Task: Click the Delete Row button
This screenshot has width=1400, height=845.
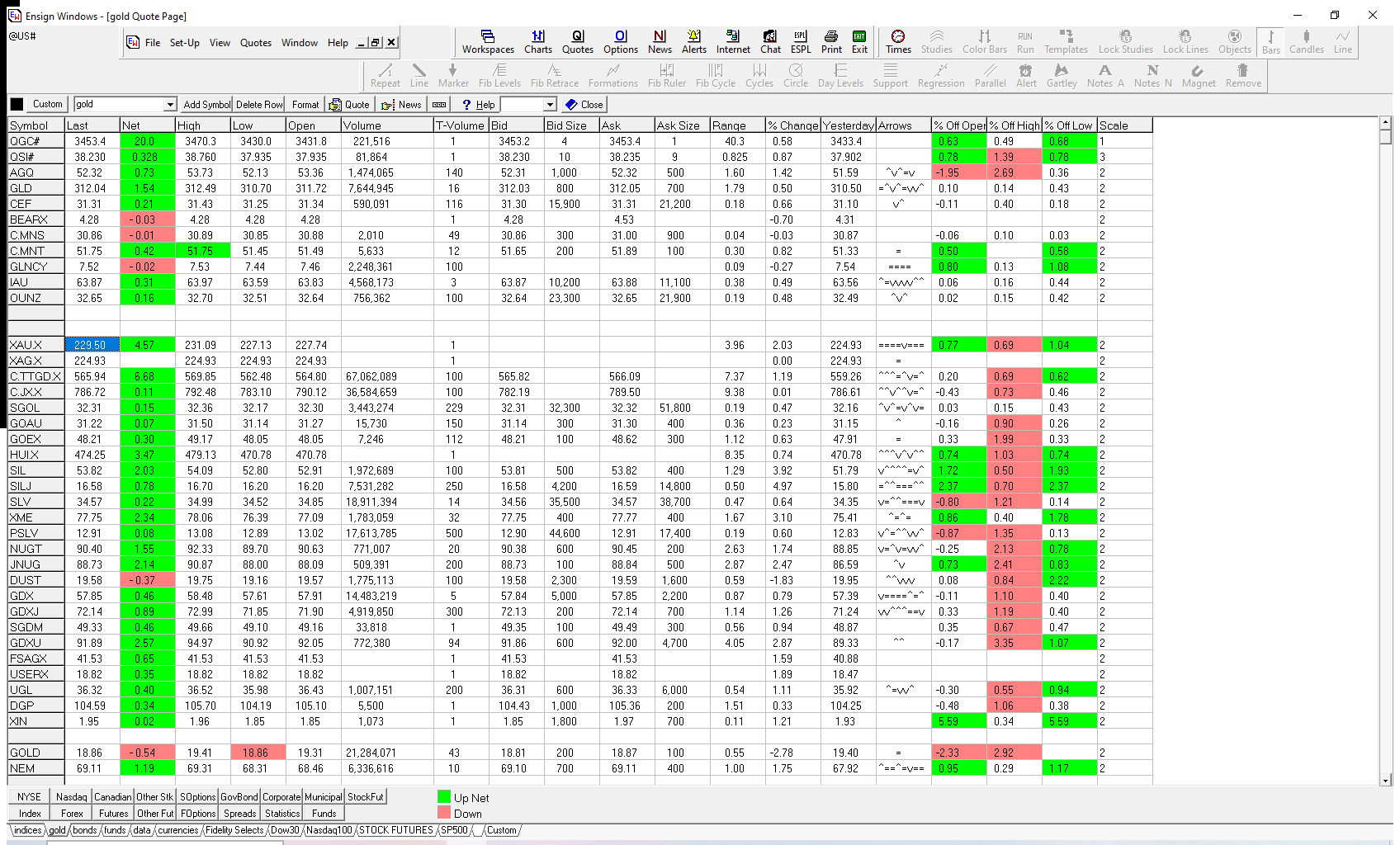Action: coord(259,105)
